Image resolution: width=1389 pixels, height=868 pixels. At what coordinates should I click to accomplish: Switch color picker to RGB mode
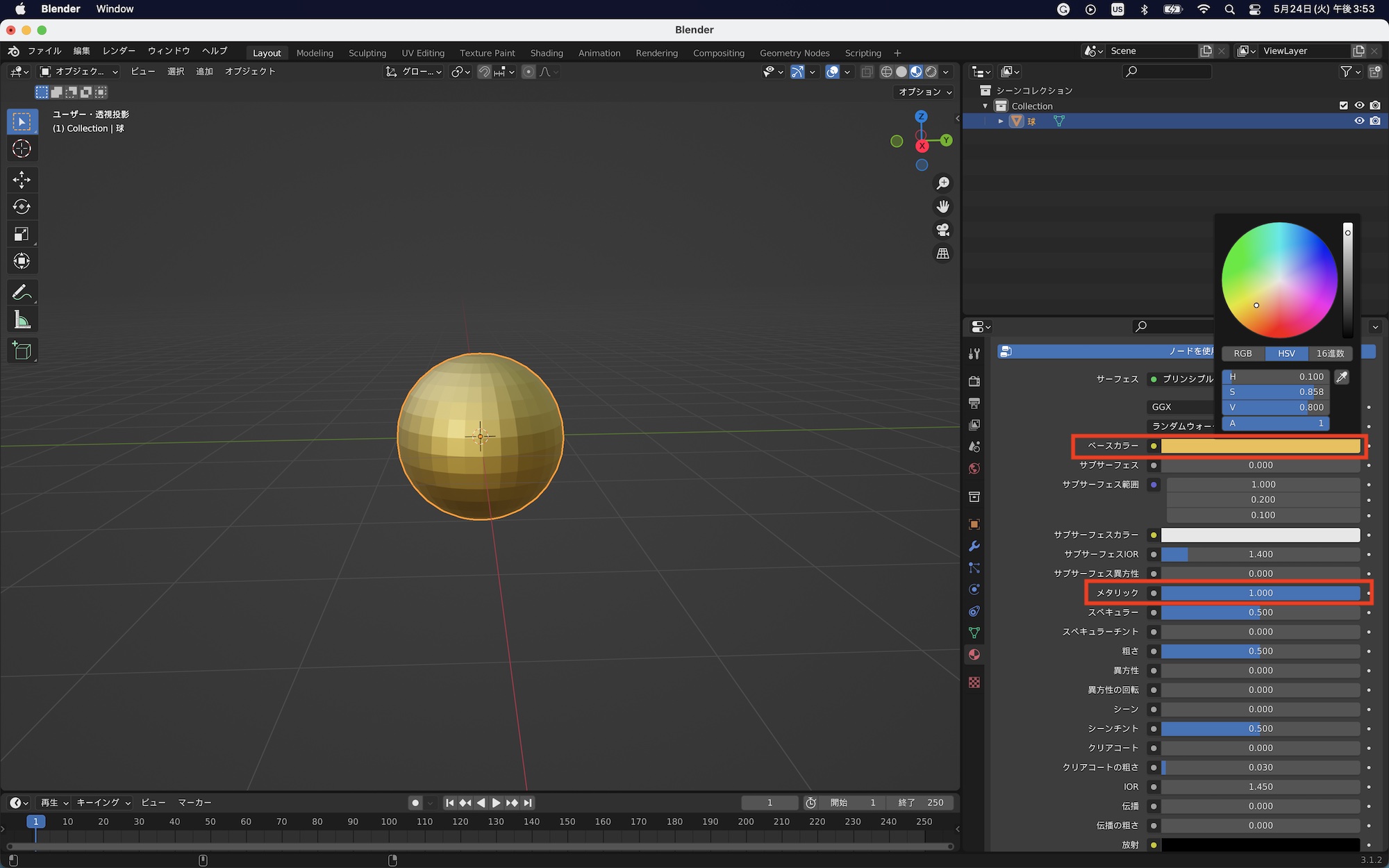[1242, 353]
